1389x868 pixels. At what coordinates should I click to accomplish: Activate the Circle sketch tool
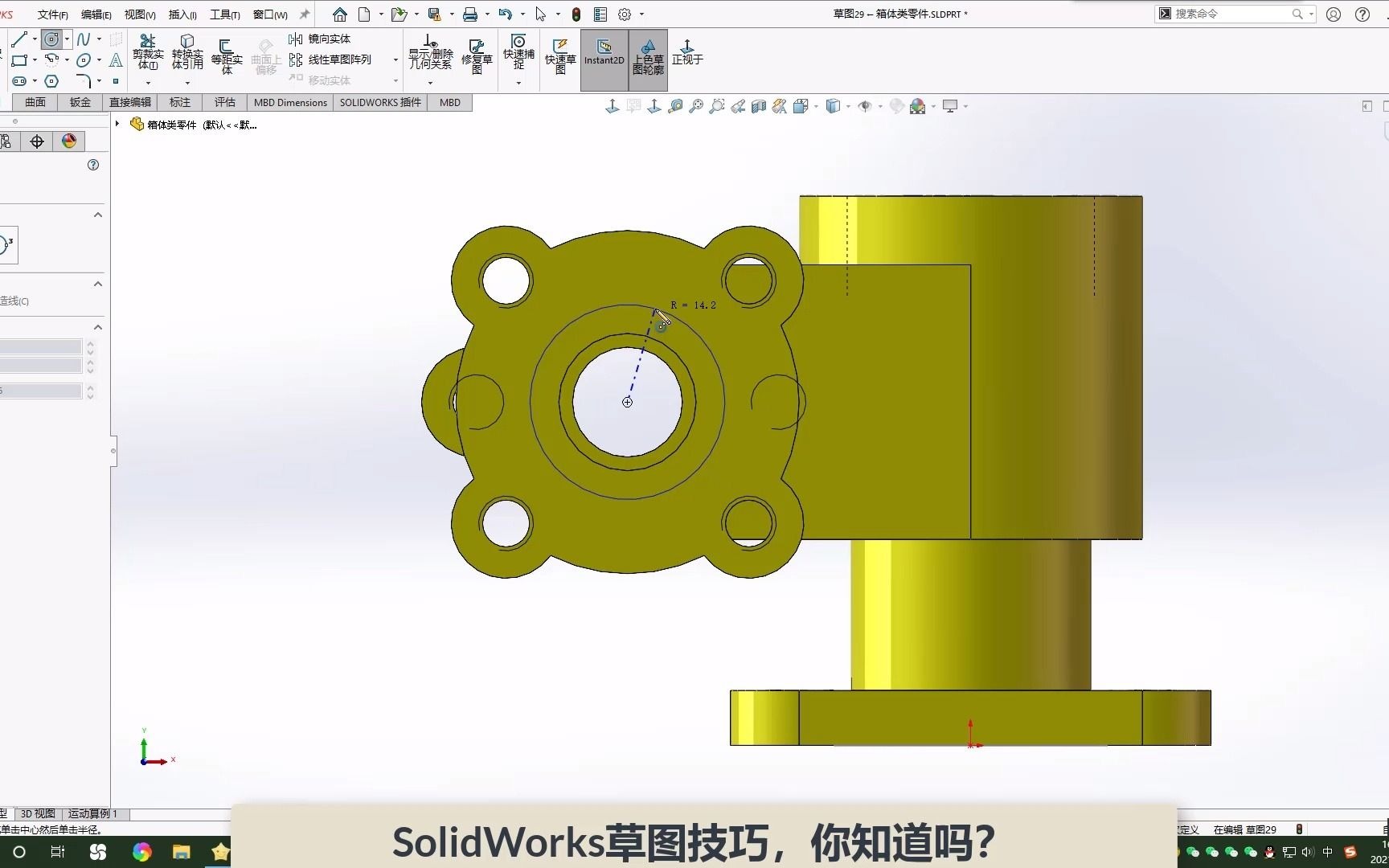click(50, 39)
